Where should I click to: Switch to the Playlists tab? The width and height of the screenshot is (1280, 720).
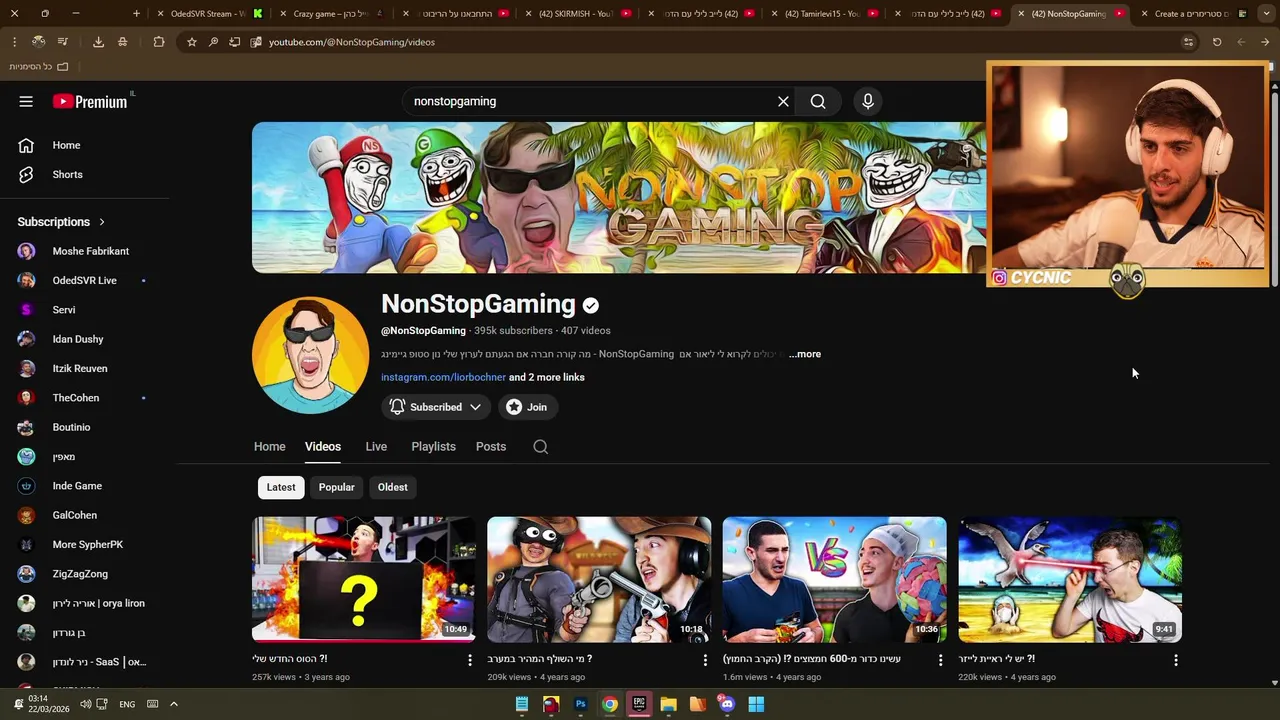[433, 447]
